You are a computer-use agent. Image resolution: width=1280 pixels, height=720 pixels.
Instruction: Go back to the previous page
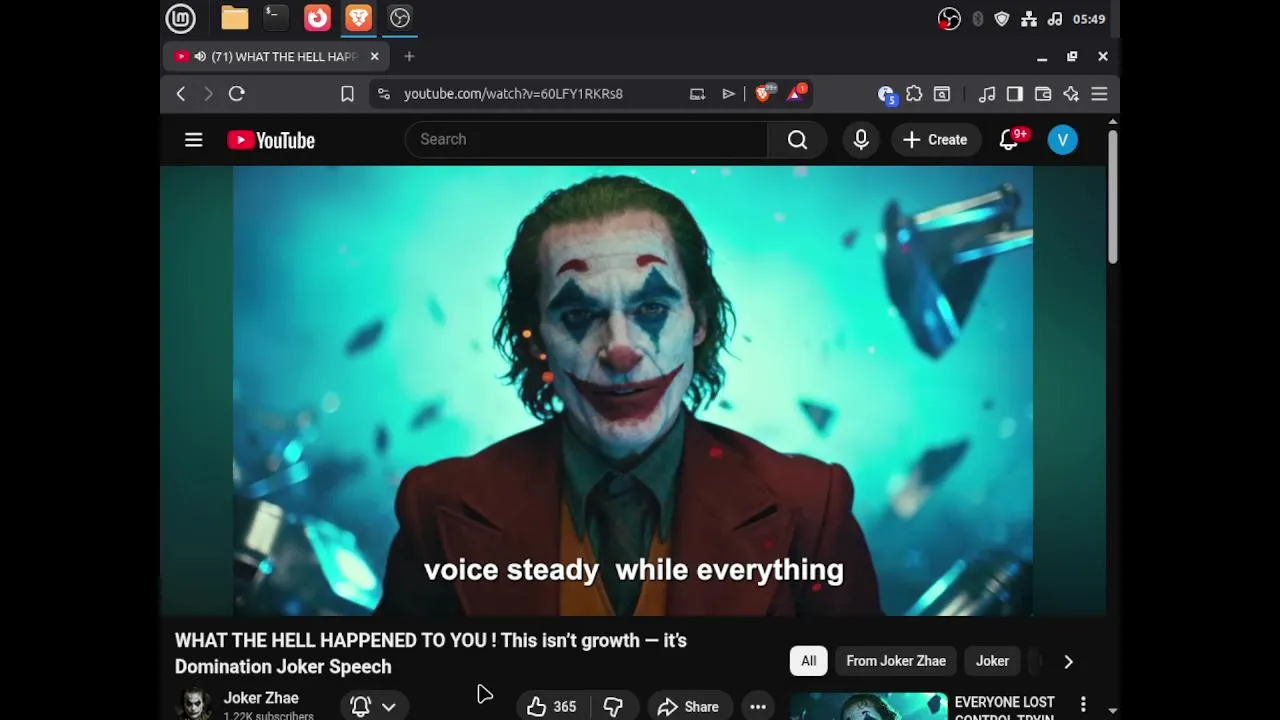pyautogui.click(x=181, y=94)
